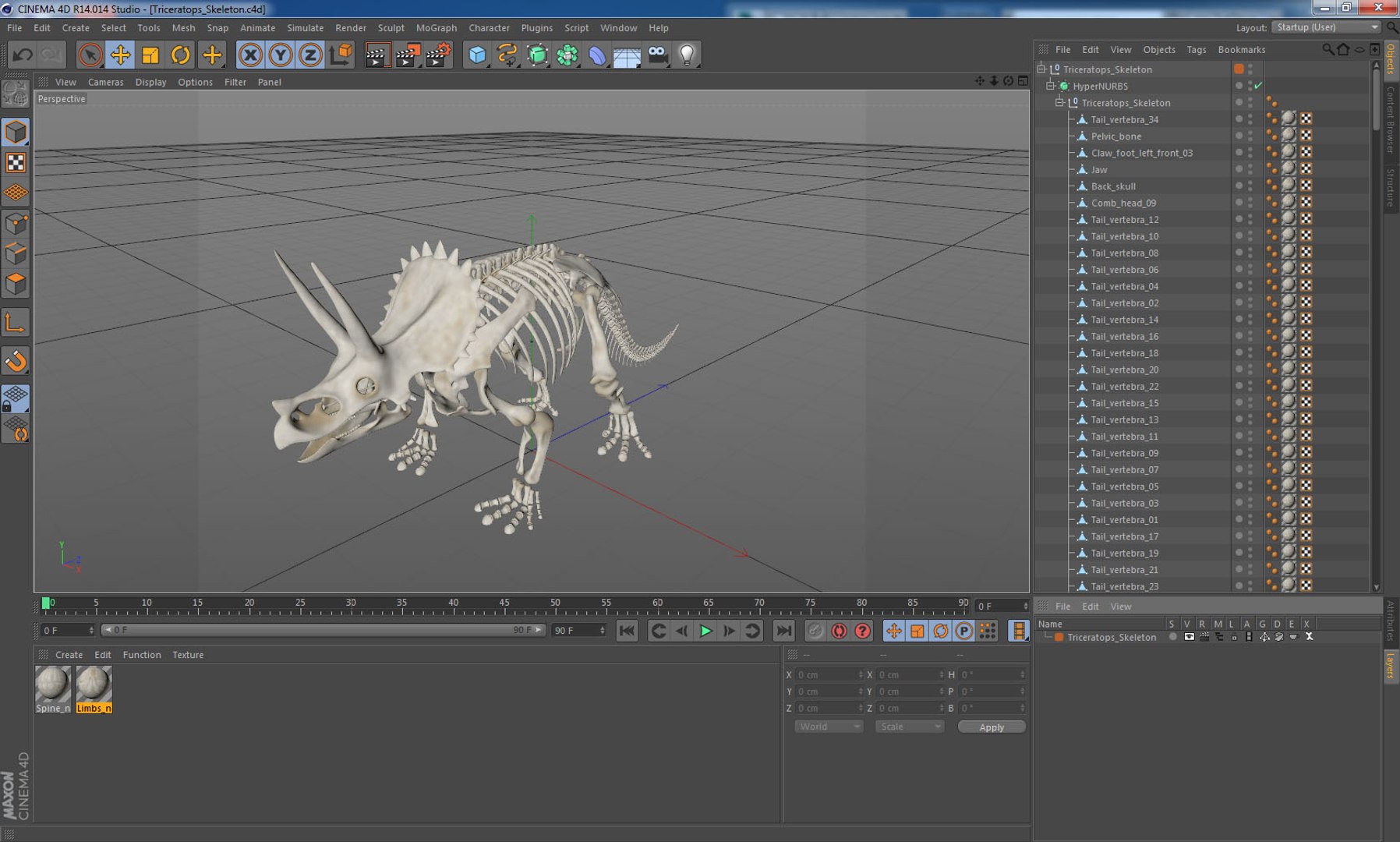
Task: Click the preview range slider bar
Action: (323, 630)
